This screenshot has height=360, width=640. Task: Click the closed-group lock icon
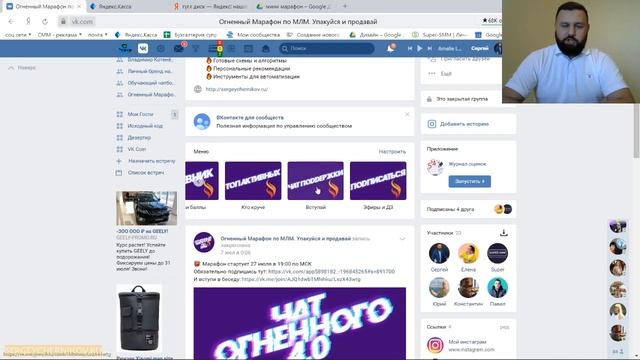coord(429,99)
